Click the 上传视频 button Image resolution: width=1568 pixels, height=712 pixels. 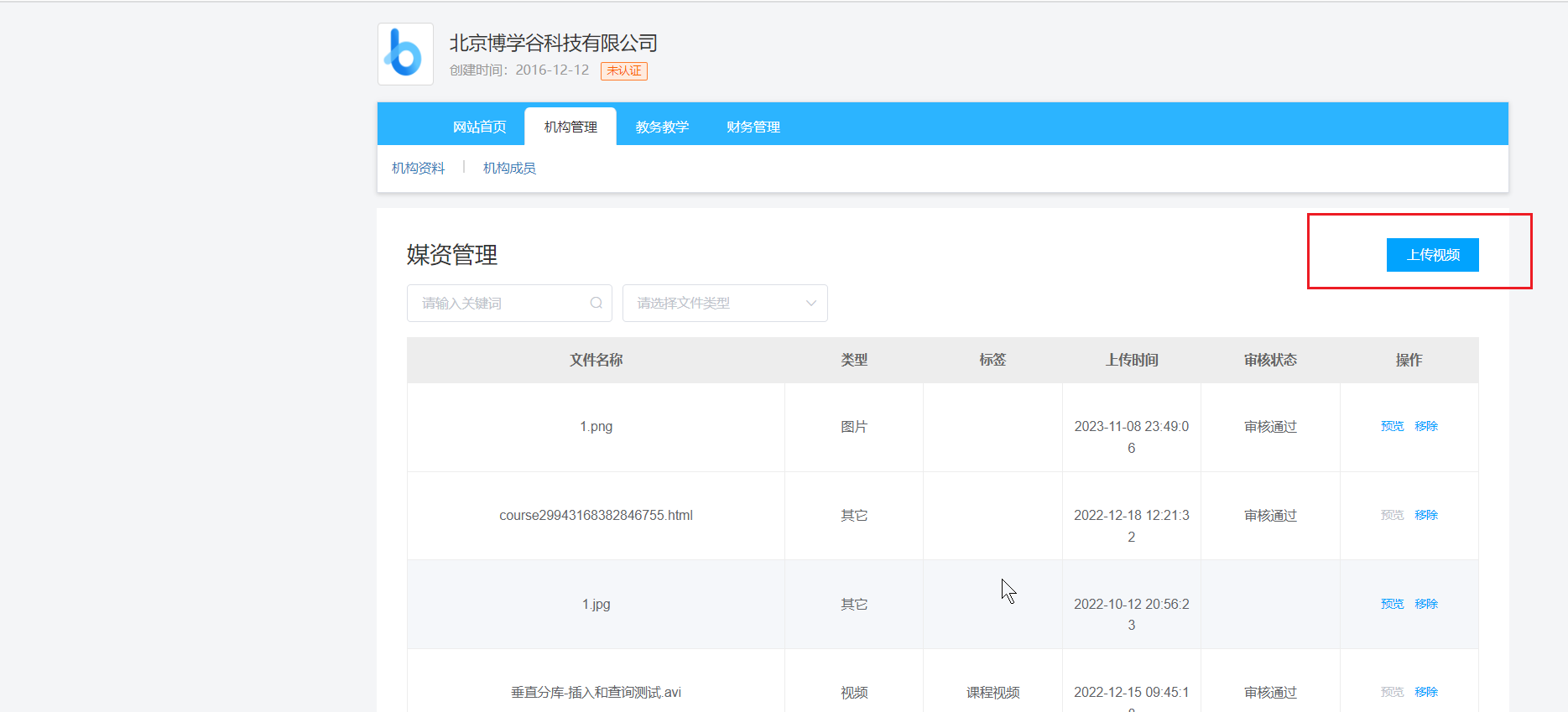[x=1433, y=255]
